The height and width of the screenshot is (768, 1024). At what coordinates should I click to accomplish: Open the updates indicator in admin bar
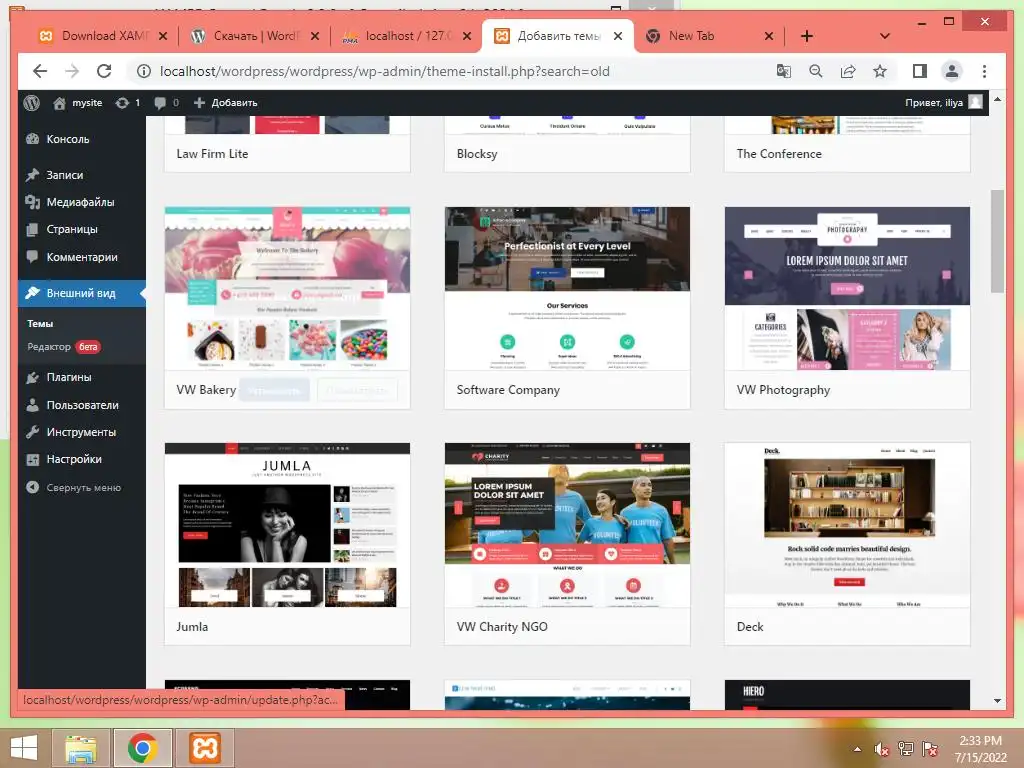click(127, 103)
